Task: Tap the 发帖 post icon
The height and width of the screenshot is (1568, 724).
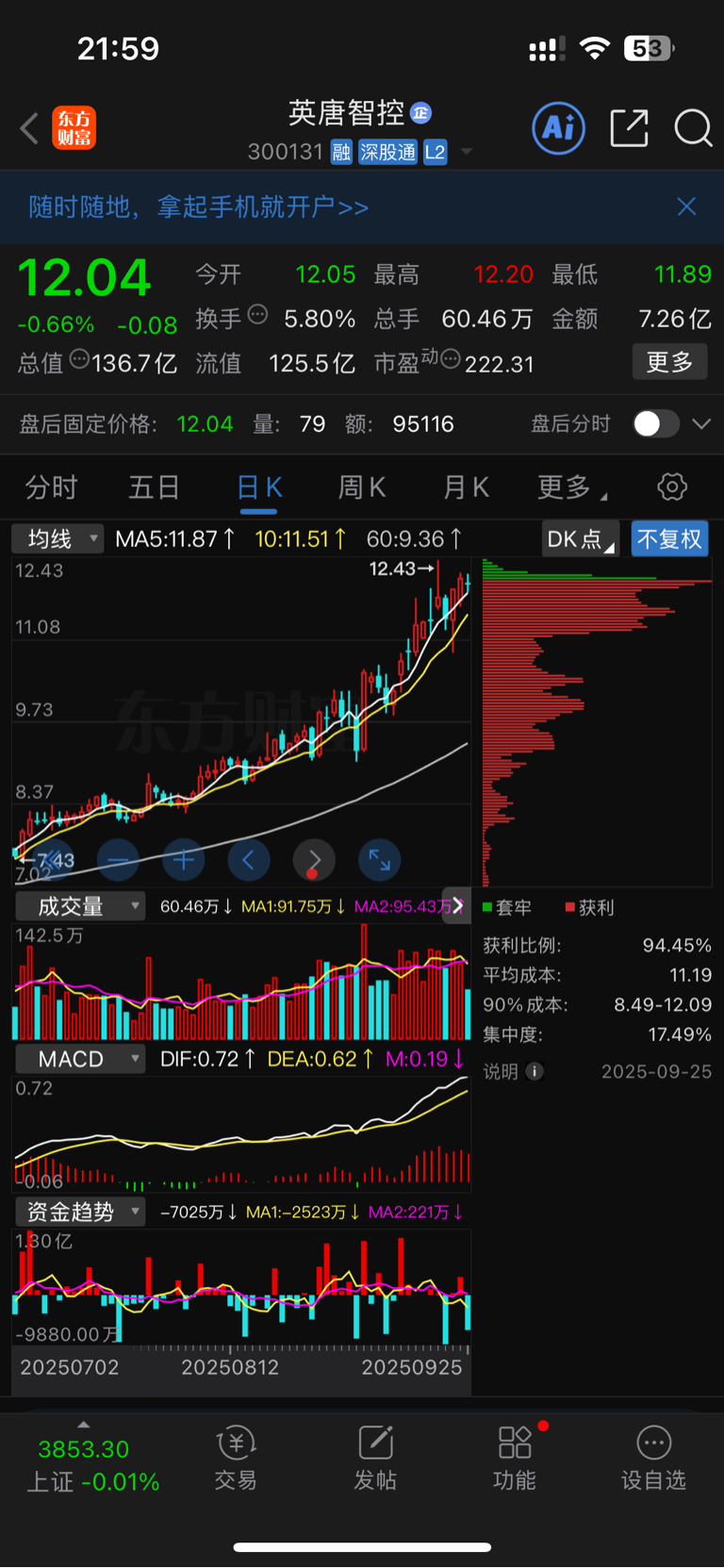Action: (375, 1459)
